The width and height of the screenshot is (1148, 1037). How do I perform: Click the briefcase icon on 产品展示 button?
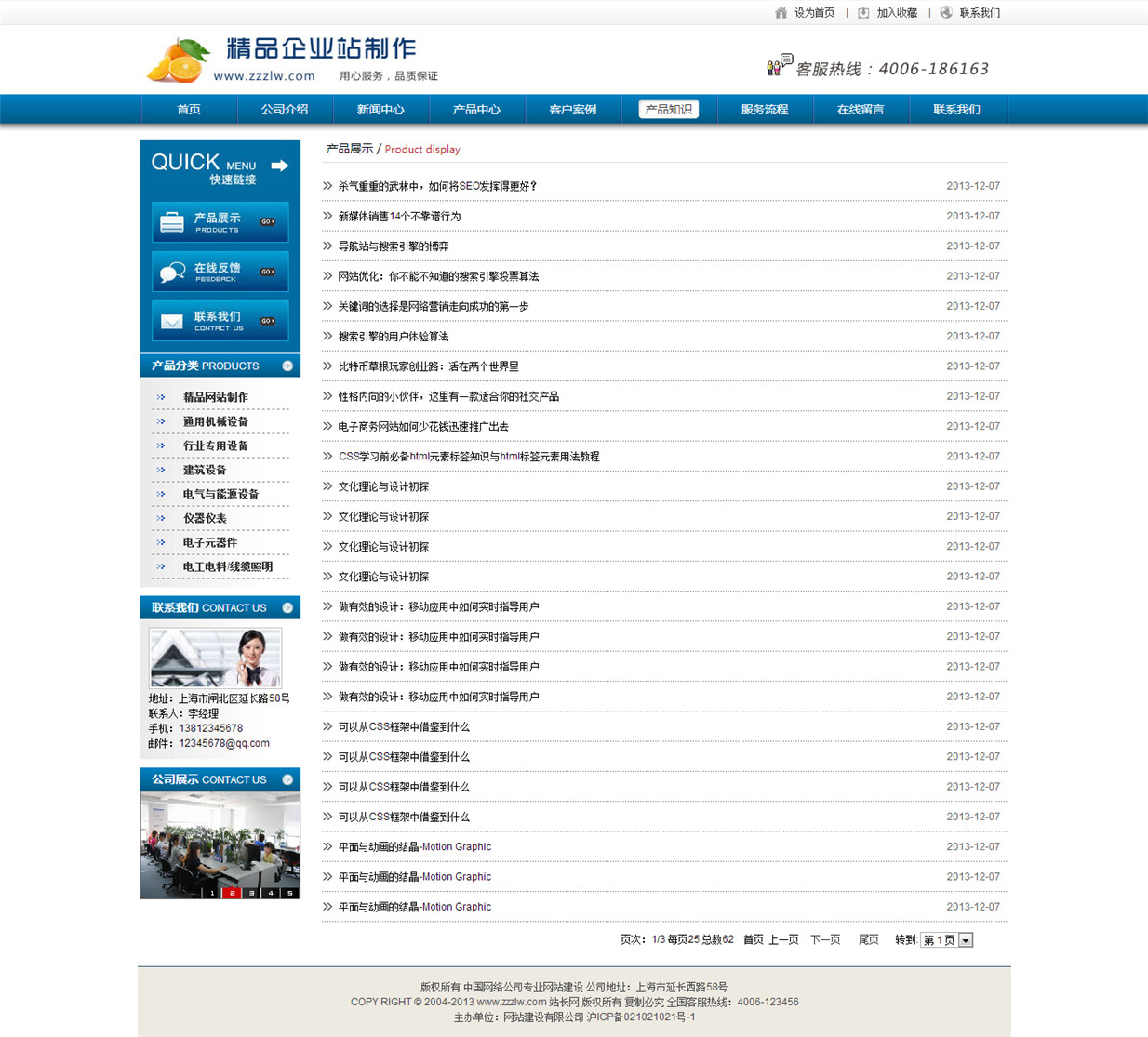click(x=172, y=222)
